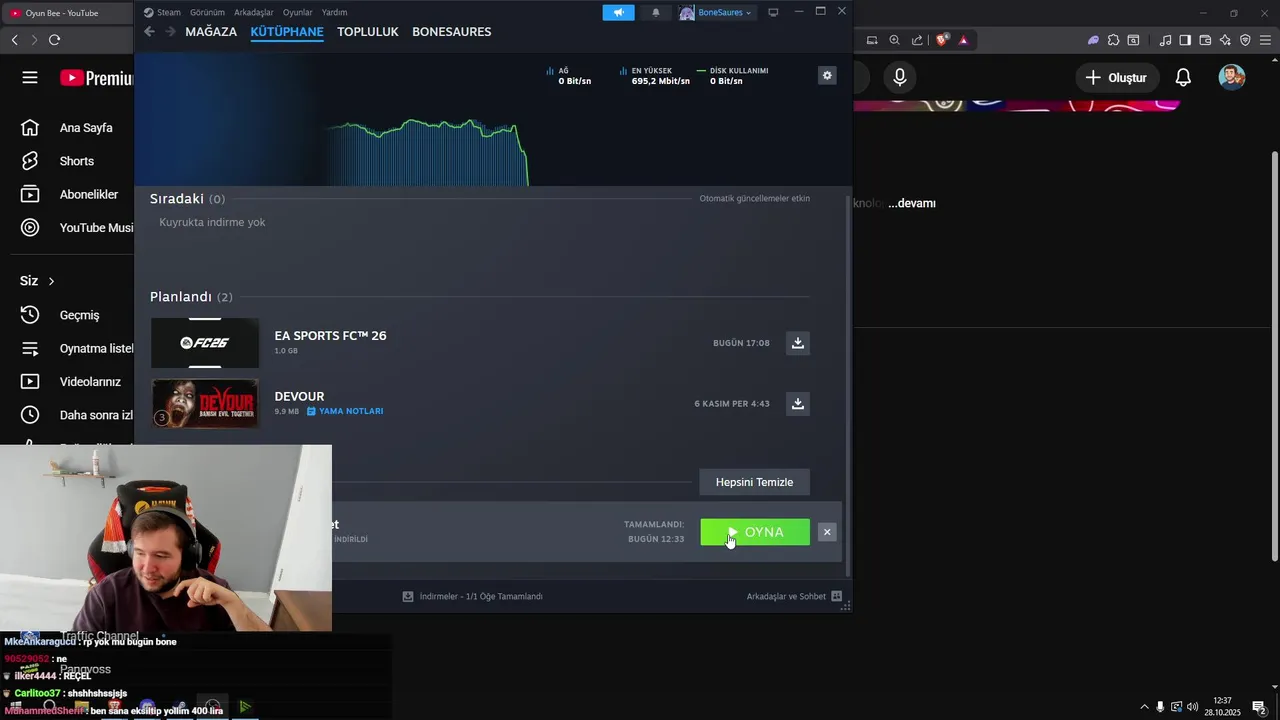Click EA SPORTS FC 26 thumbnail
Viewport: 1280px width, 720px height.
205,343
